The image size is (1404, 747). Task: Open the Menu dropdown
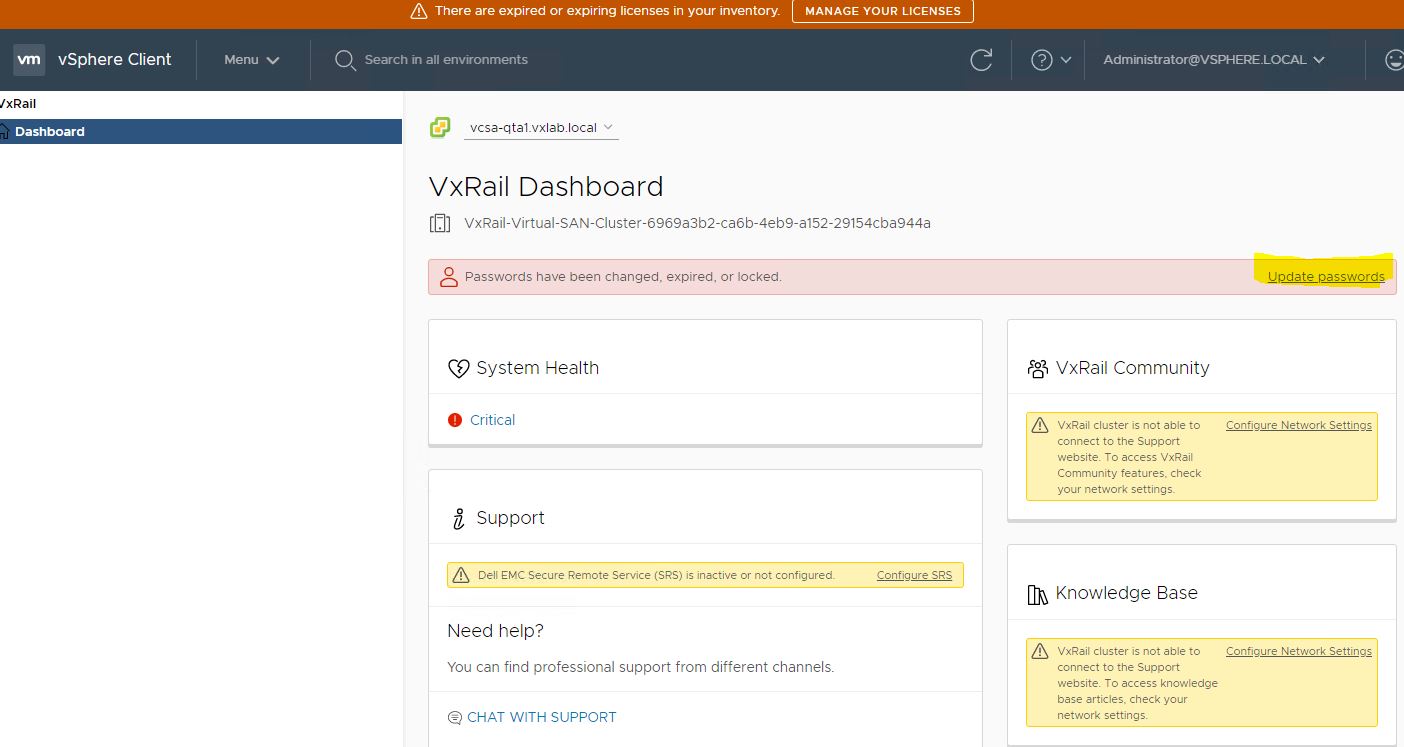pyautogui.click(x=250, y=59)
